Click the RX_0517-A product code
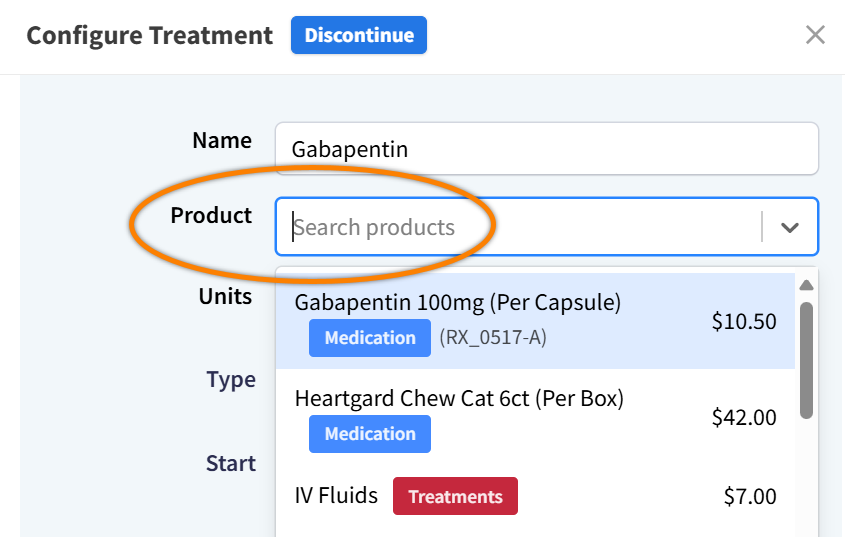The height and width of the screenshot is (537, 845). (x=493, y=338)
